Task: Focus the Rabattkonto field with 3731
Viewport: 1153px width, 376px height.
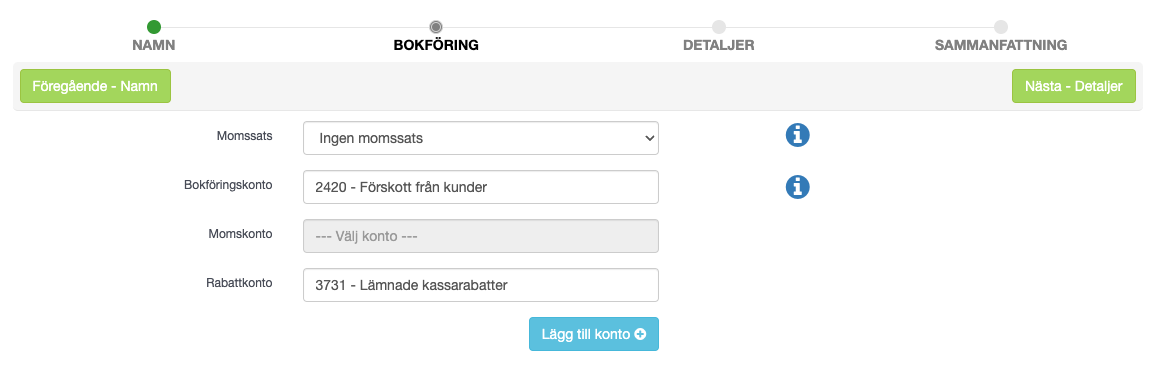Action: tap(481, 285)
